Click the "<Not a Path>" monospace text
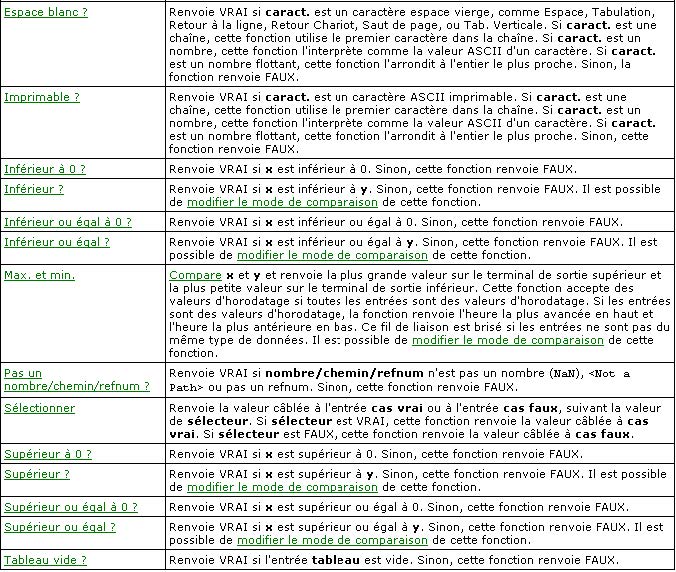Image resolution: width=676 pixels, height=572 pixels. [x=399, y=380]
